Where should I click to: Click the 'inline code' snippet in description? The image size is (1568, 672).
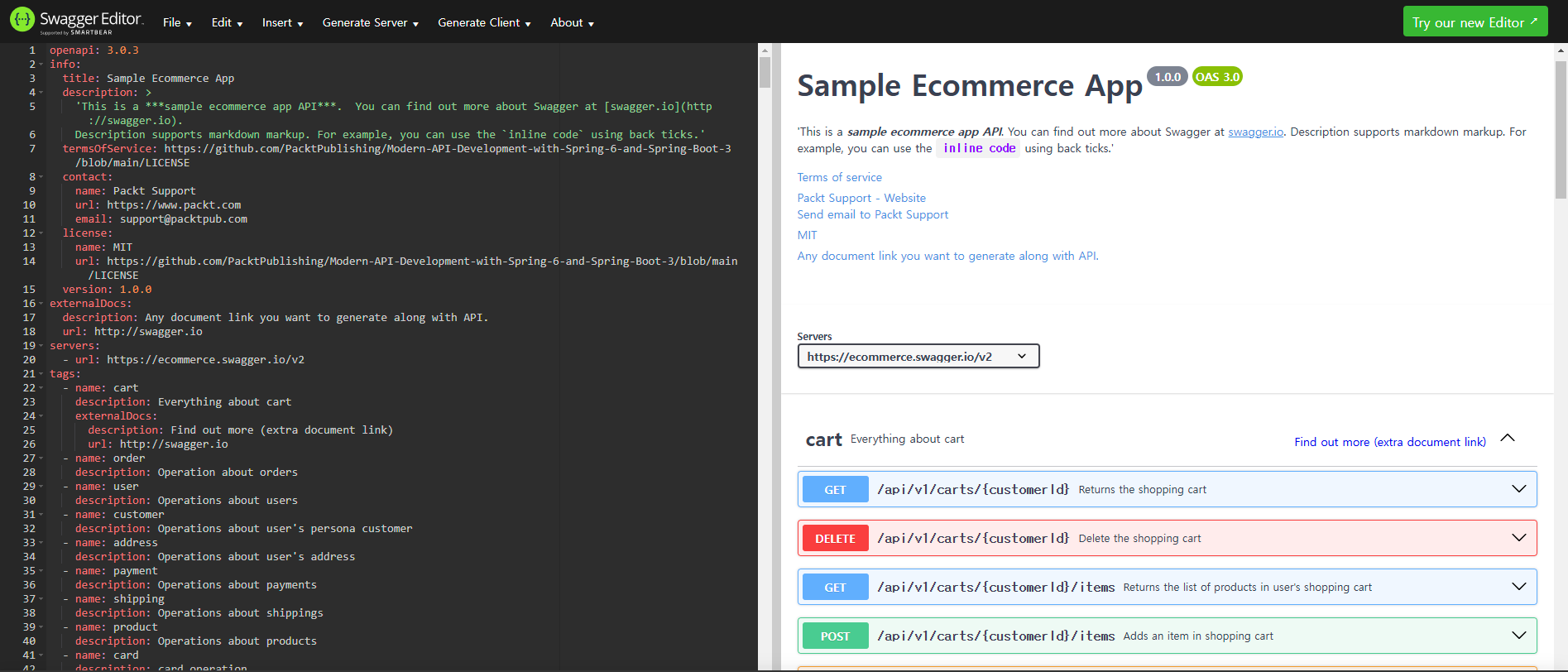click(x=979, y=148)
